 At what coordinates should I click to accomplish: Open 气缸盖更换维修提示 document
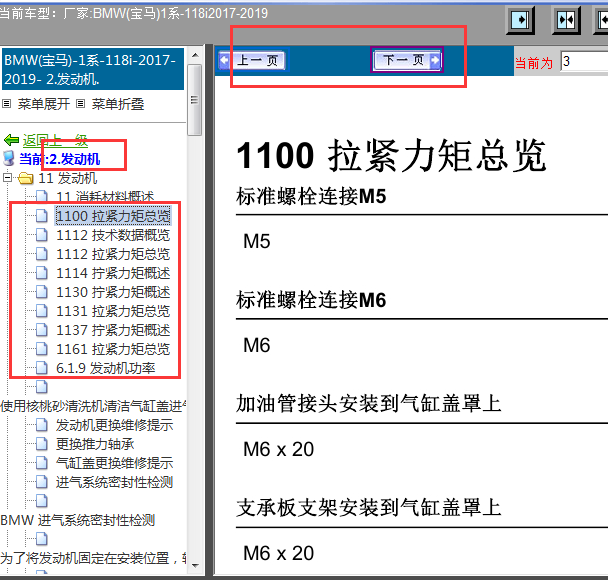pos(114,463)
